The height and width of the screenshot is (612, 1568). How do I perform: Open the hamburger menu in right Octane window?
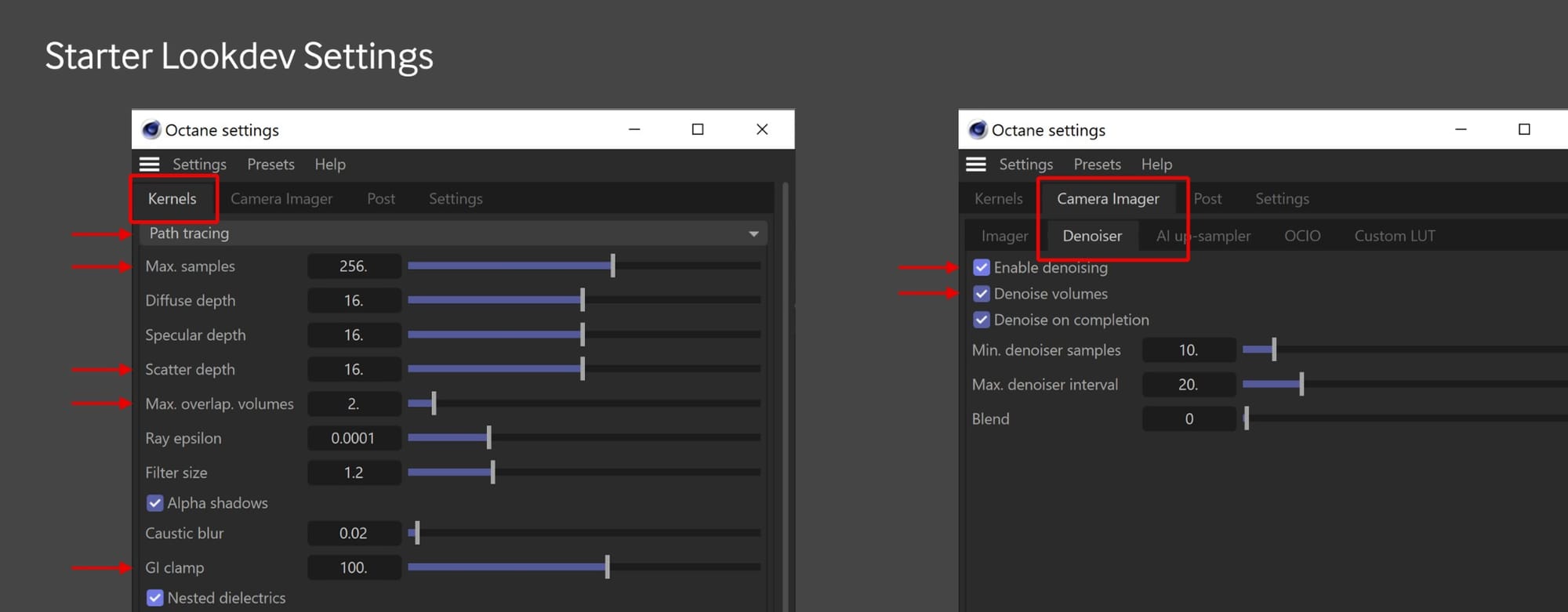tap(975, 164)
